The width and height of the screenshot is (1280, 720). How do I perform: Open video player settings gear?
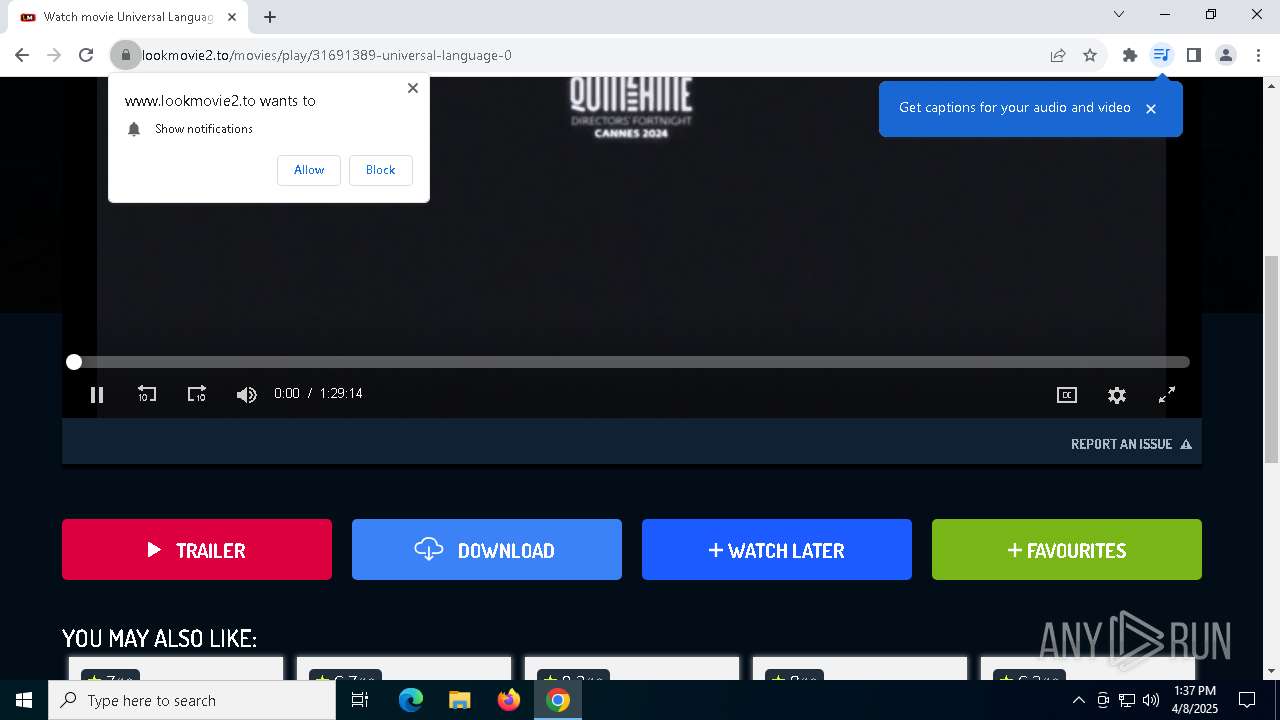tap(1117, 395)
